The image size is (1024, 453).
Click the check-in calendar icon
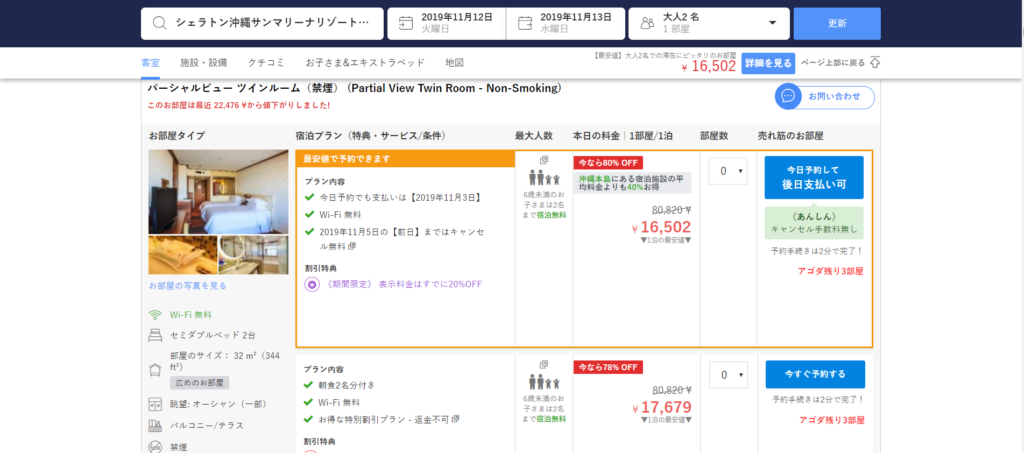(x=405, y=22)
